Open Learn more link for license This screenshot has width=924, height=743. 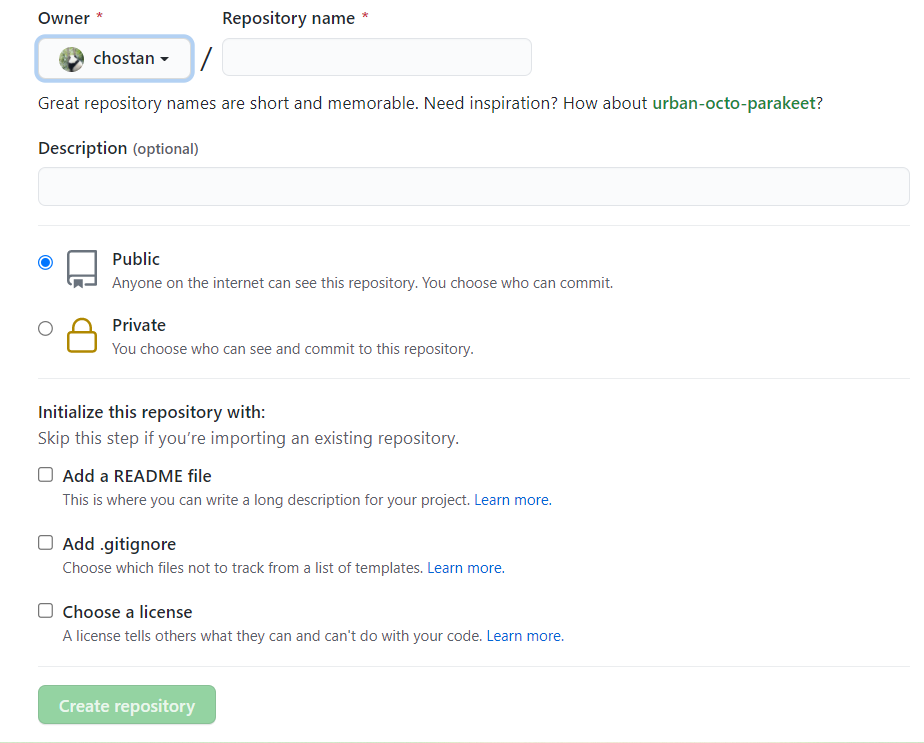pos(524,636)
